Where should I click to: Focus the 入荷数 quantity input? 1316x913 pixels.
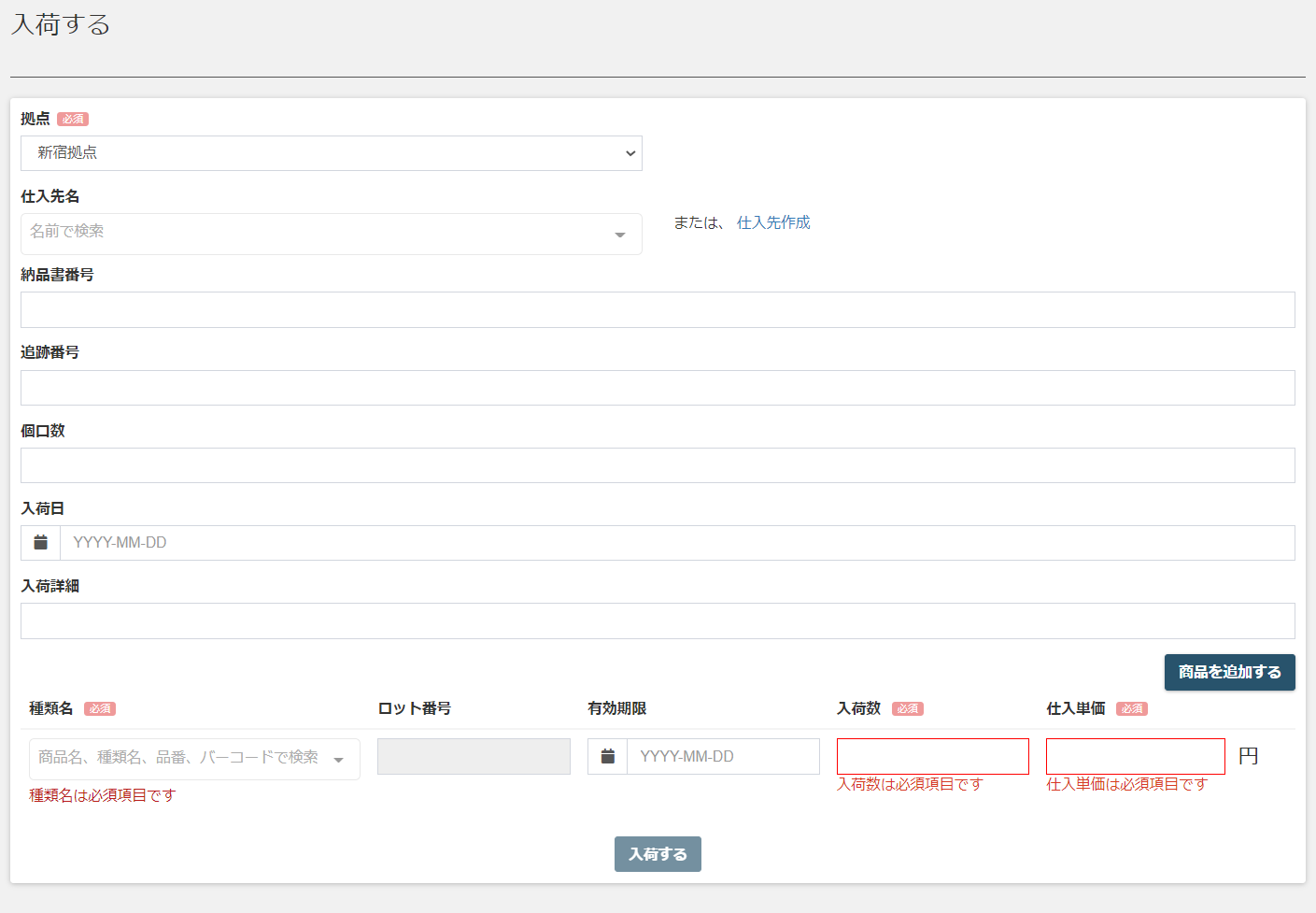(933, 757)
